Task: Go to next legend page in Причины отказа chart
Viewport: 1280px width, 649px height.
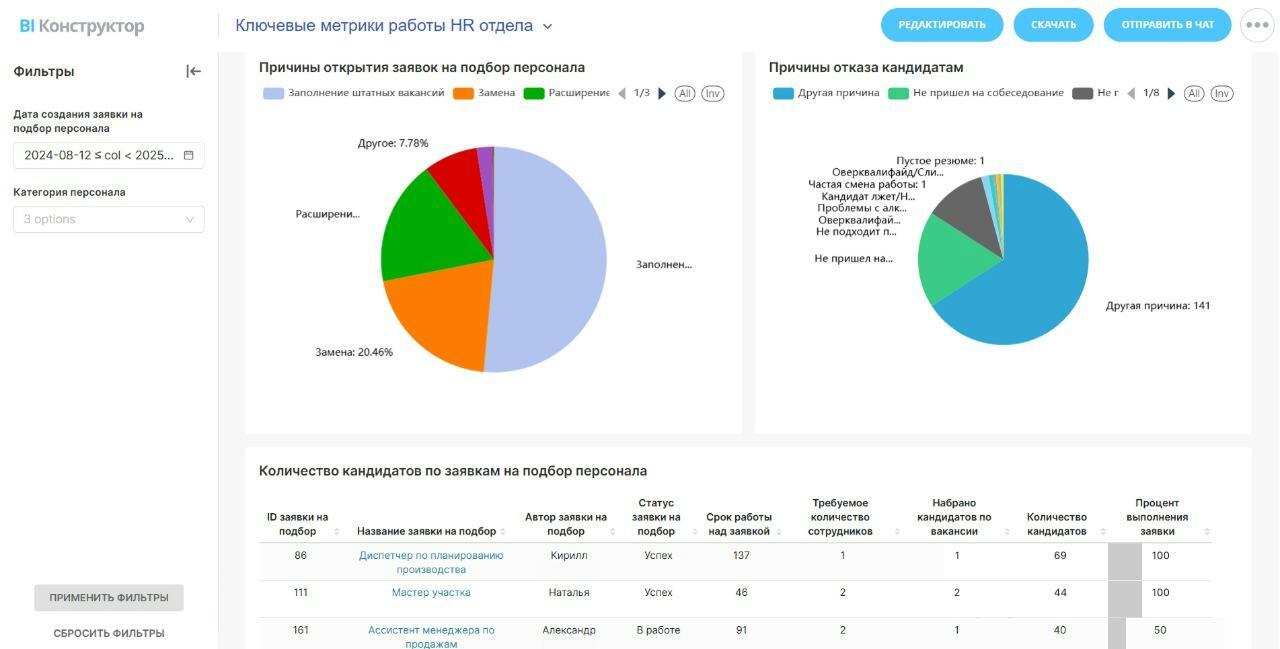Action: click(1171, 93)
